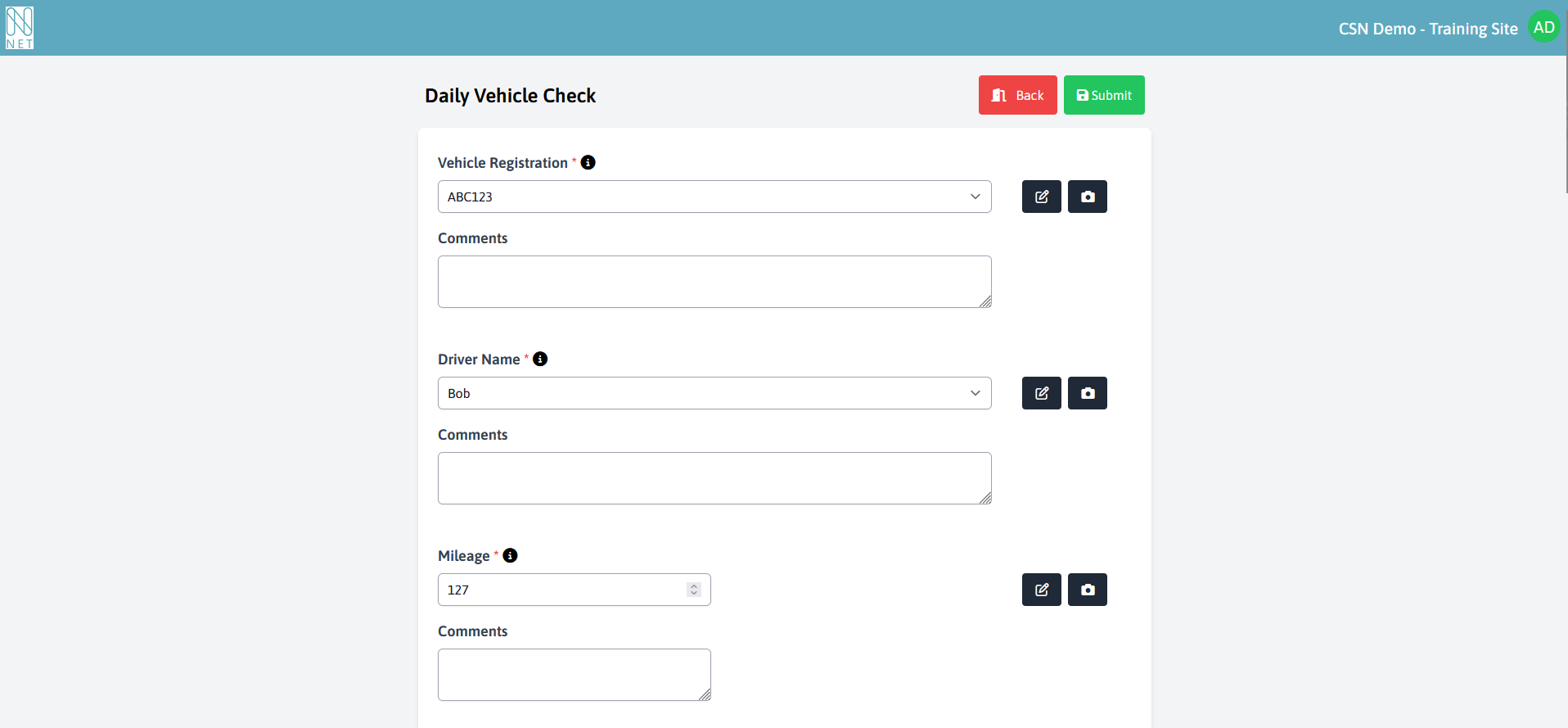Click edit icon for Vehicle Registration
The image size is (1568, 728).
click(1041, 197)
